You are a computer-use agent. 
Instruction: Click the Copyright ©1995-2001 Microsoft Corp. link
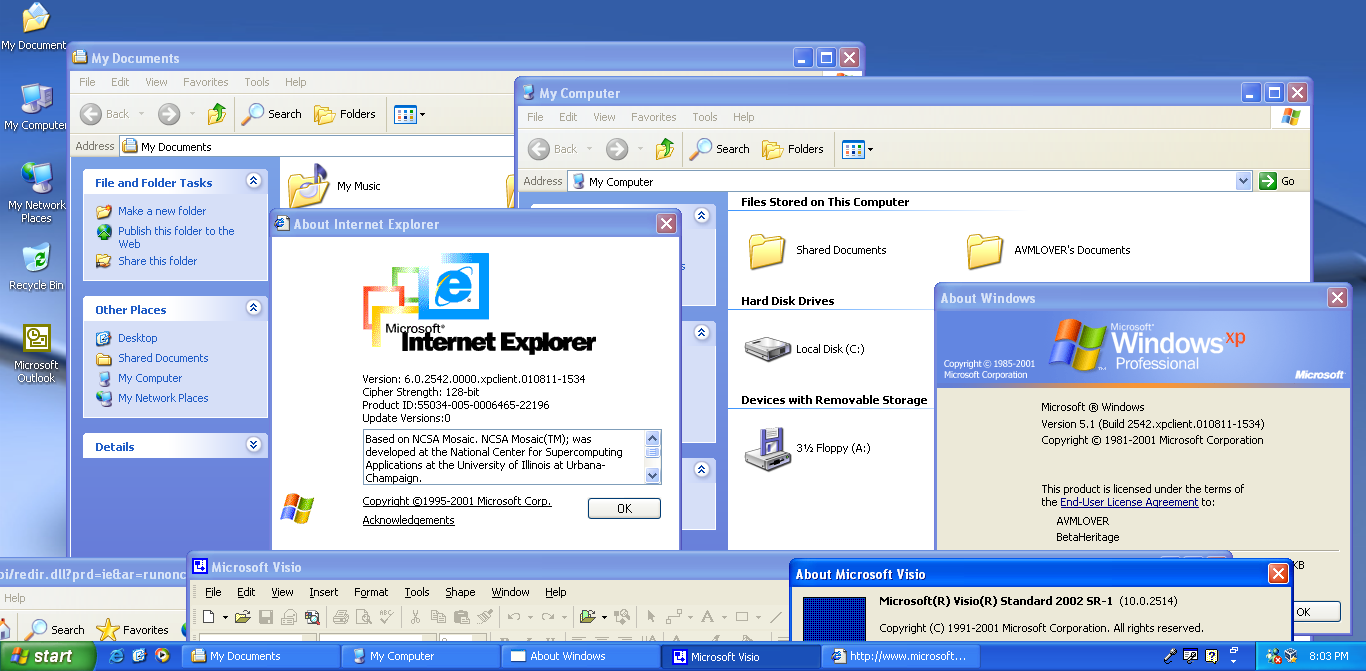coord(457,501)
